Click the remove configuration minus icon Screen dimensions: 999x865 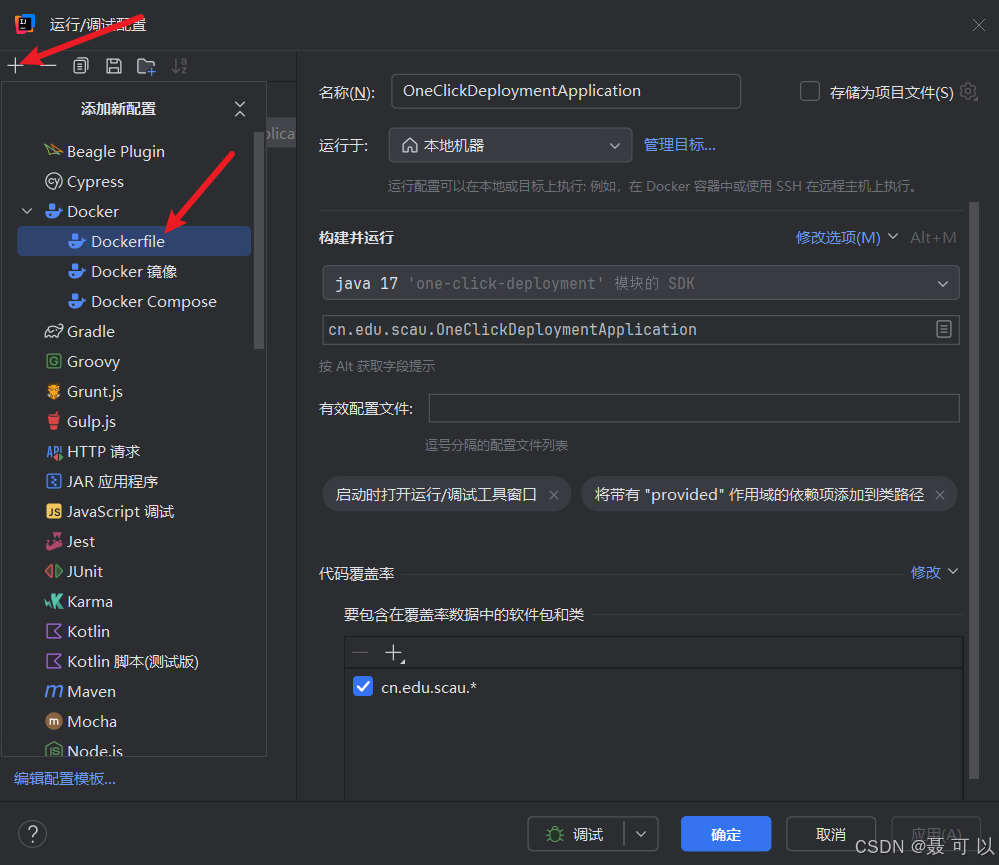tap(48, 65)
